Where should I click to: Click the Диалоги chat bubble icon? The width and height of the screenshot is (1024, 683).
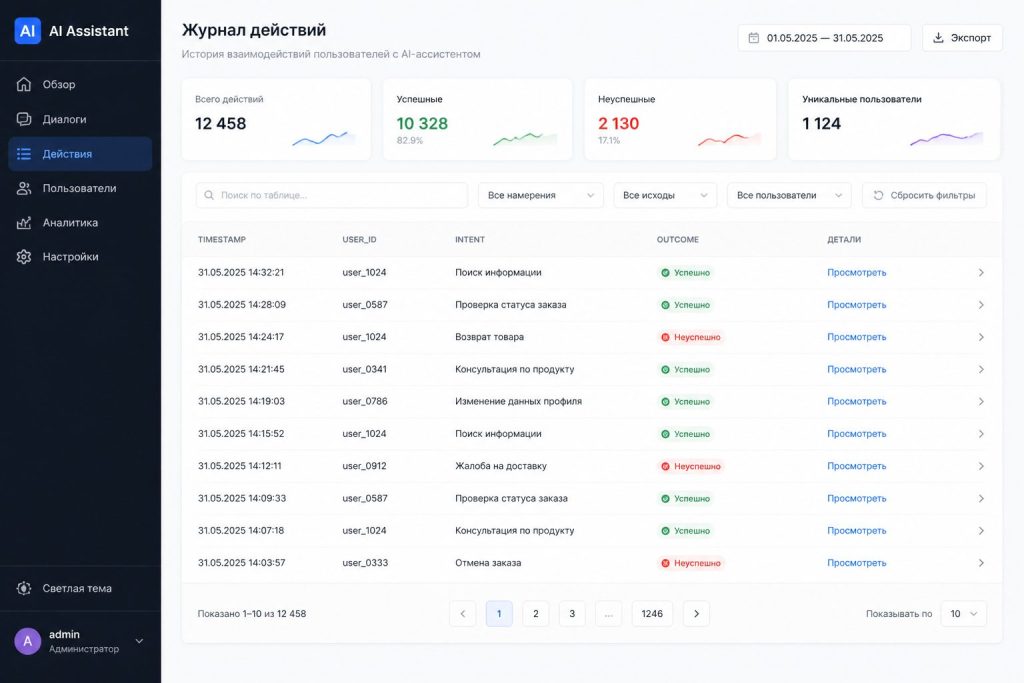pos(24,119)
